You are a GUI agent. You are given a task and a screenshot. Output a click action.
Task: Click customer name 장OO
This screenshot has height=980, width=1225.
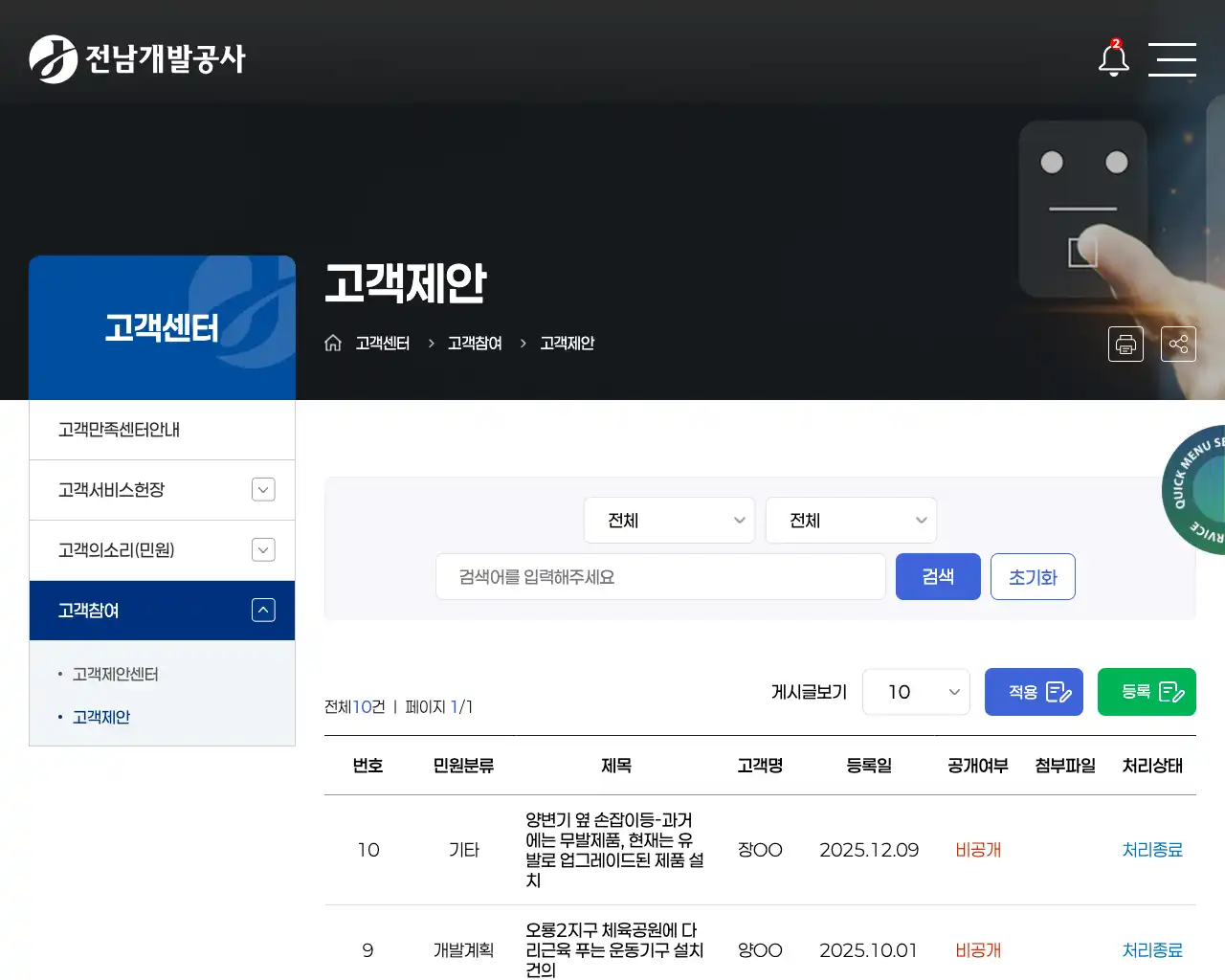click(x=760, y=849)
